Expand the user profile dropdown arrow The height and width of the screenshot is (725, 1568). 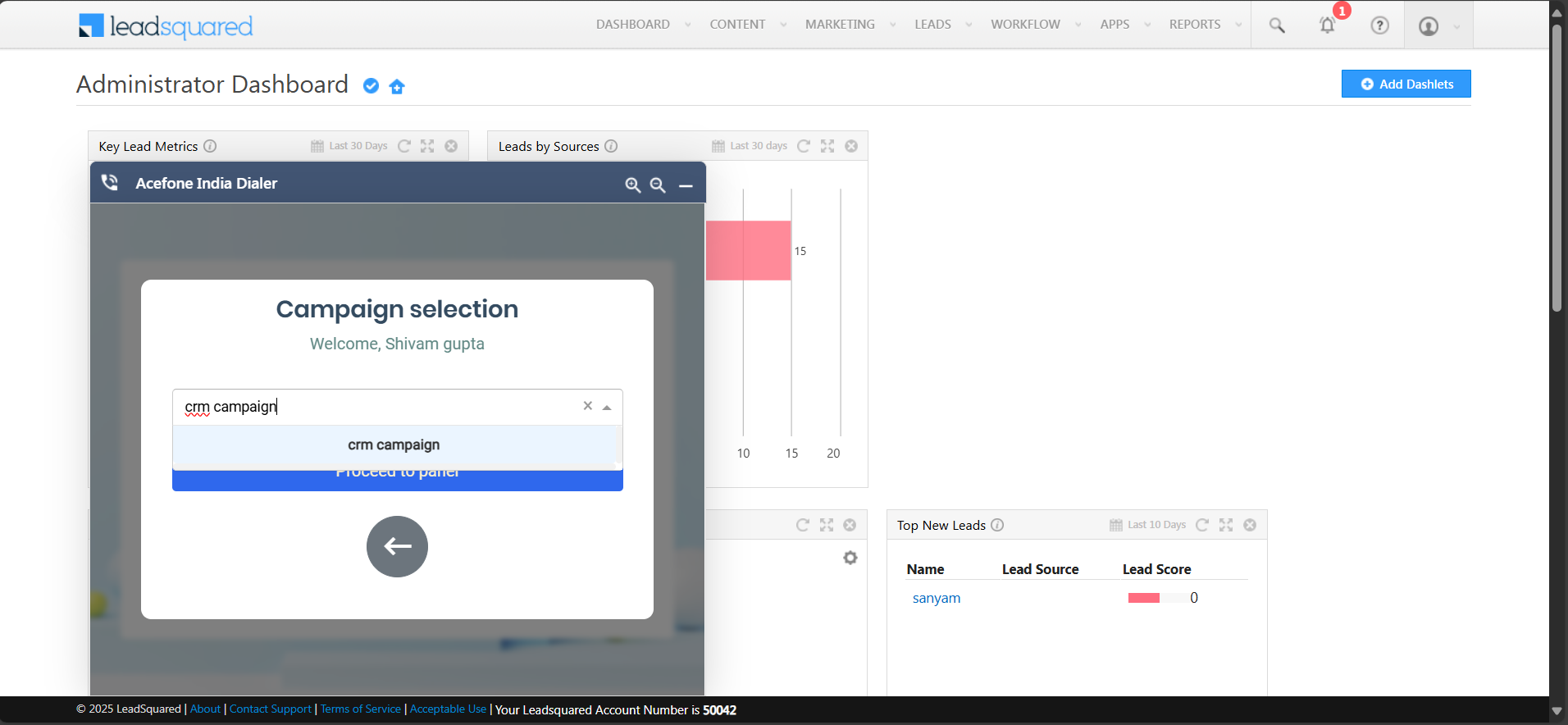1456,26
